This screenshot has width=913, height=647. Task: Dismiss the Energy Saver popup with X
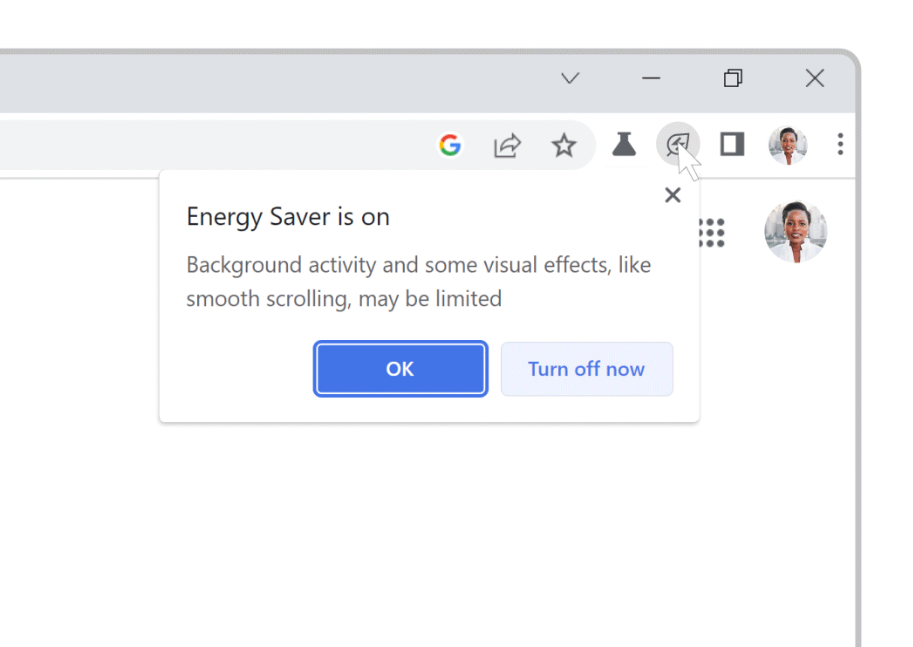(x=673, y=195)
